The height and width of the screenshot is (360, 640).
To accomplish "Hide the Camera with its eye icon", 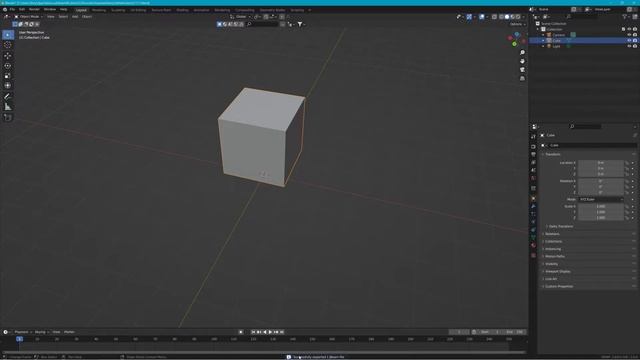I will click(x=629, y=35).
